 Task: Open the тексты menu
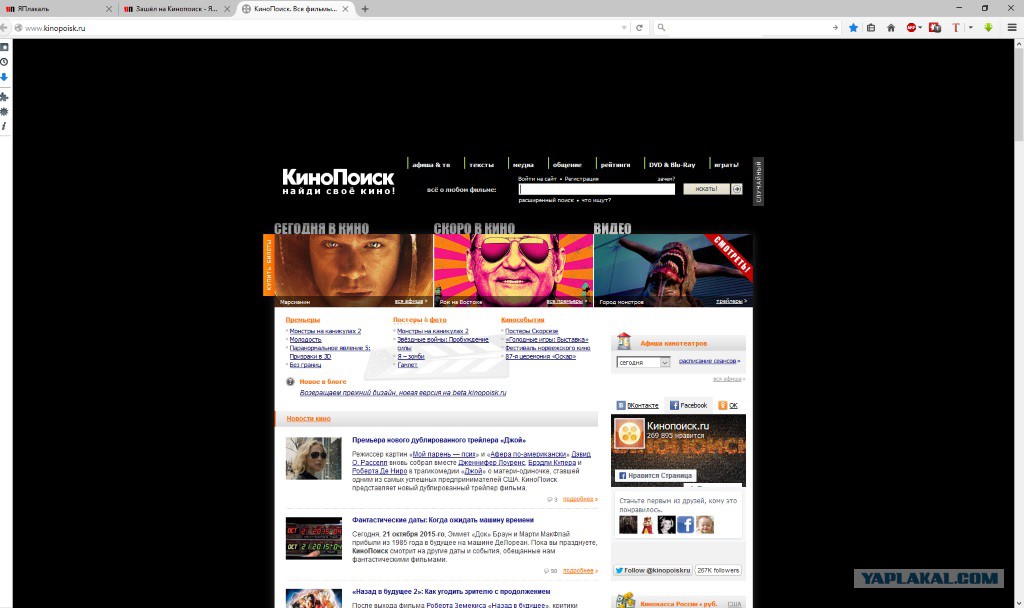[x=481, y=165]
